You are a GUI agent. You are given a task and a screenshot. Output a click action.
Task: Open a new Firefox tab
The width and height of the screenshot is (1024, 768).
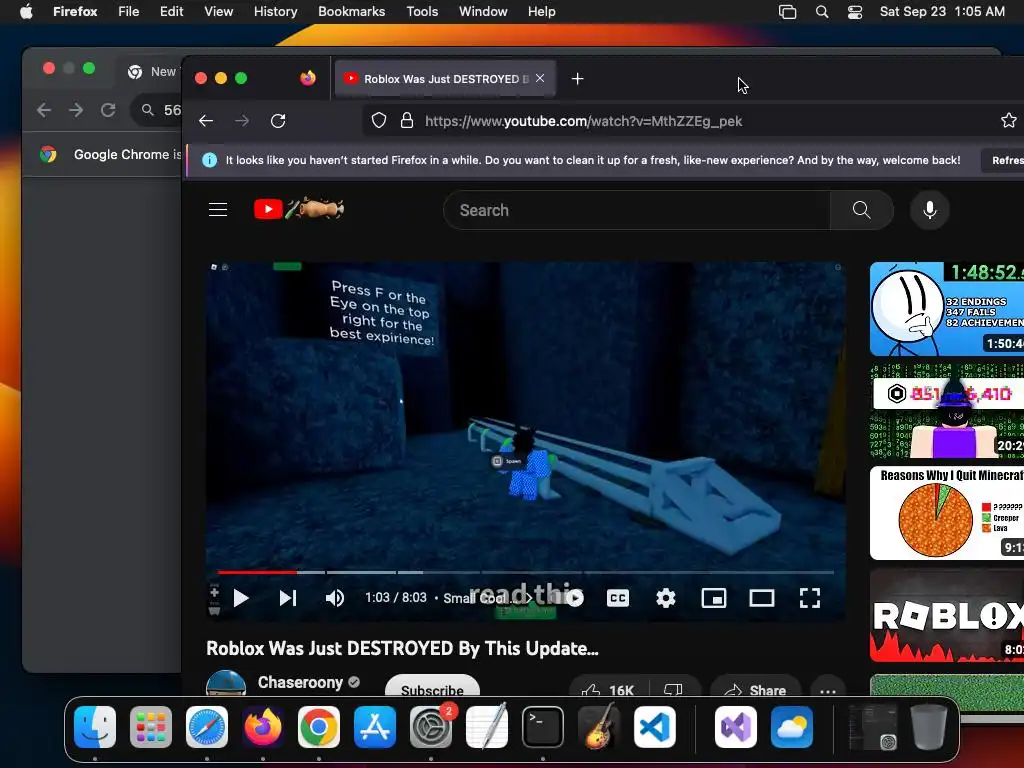[577, 79]
